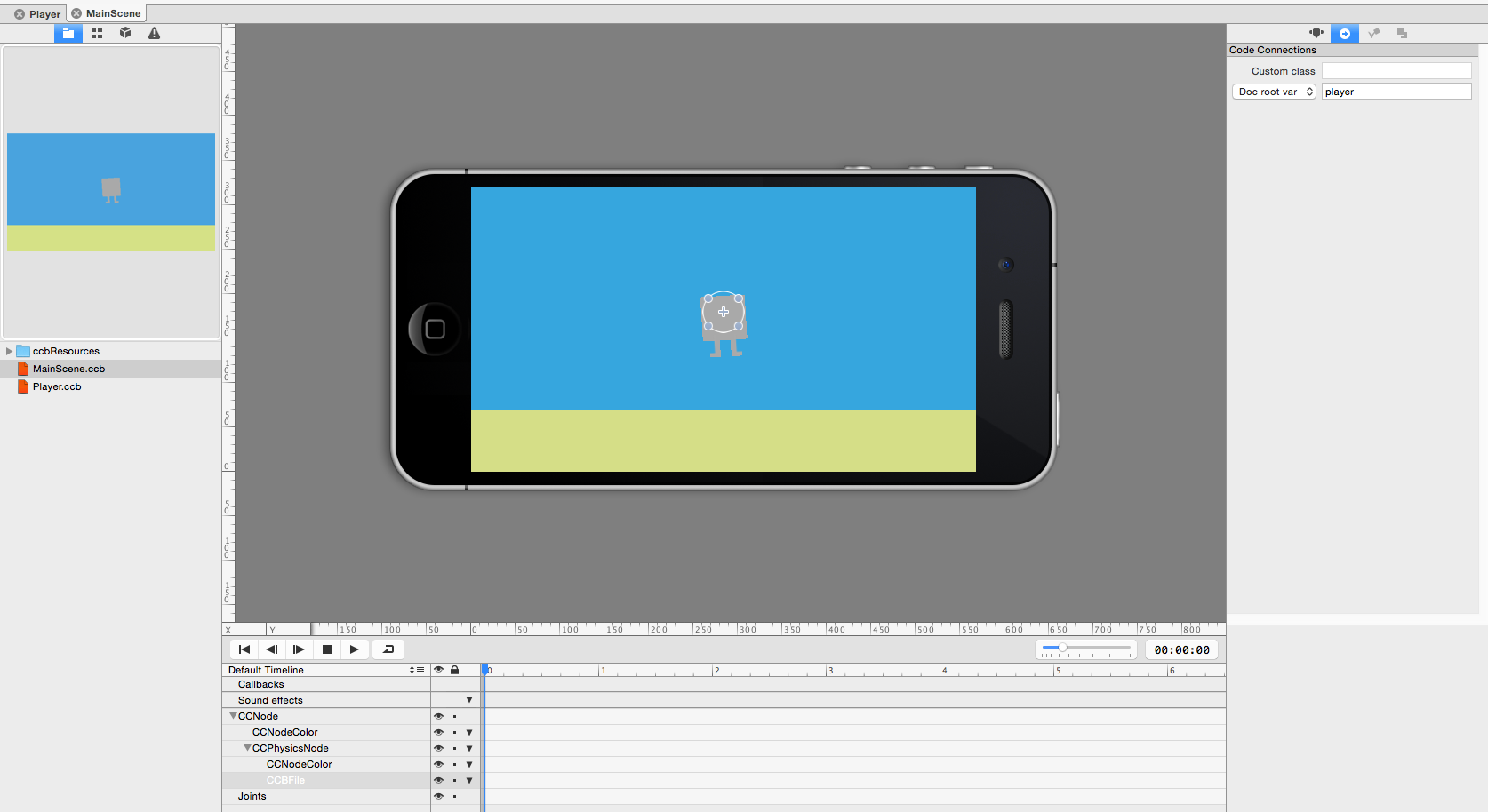1488x812 pixels.
Task: Stop timeline playback
Action: coord(327,649)
